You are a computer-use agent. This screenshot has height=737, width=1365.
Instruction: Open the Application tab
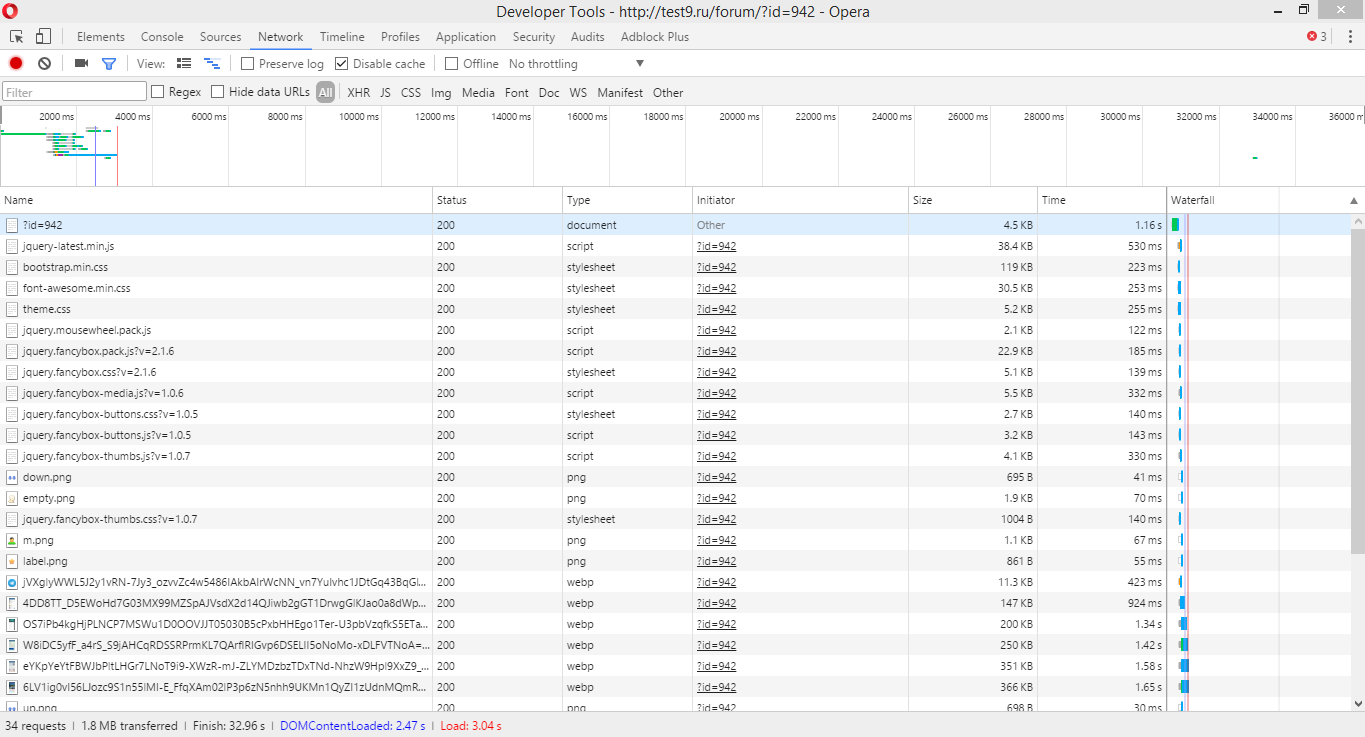[x=465, y=37]
